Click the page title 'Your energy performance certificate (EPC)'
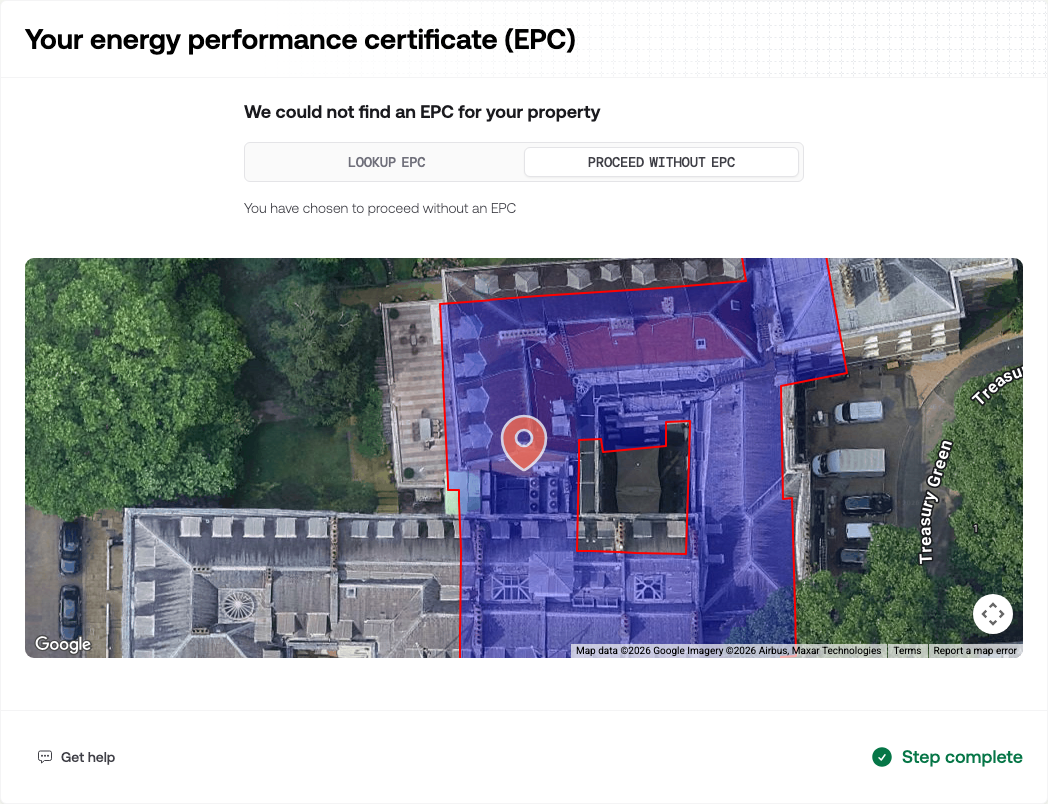Viewport: 1048px width, 804px height. (x=300, y=39)
